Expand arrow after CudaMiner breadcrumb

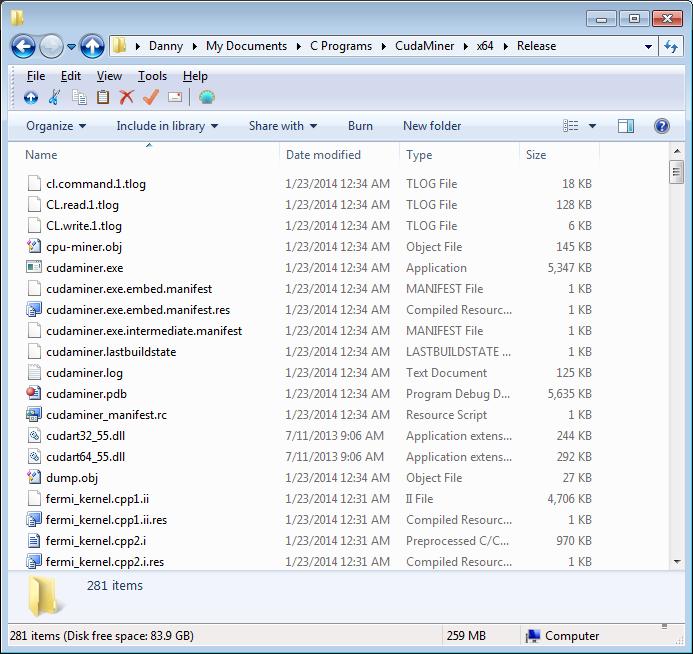[465, 46]
